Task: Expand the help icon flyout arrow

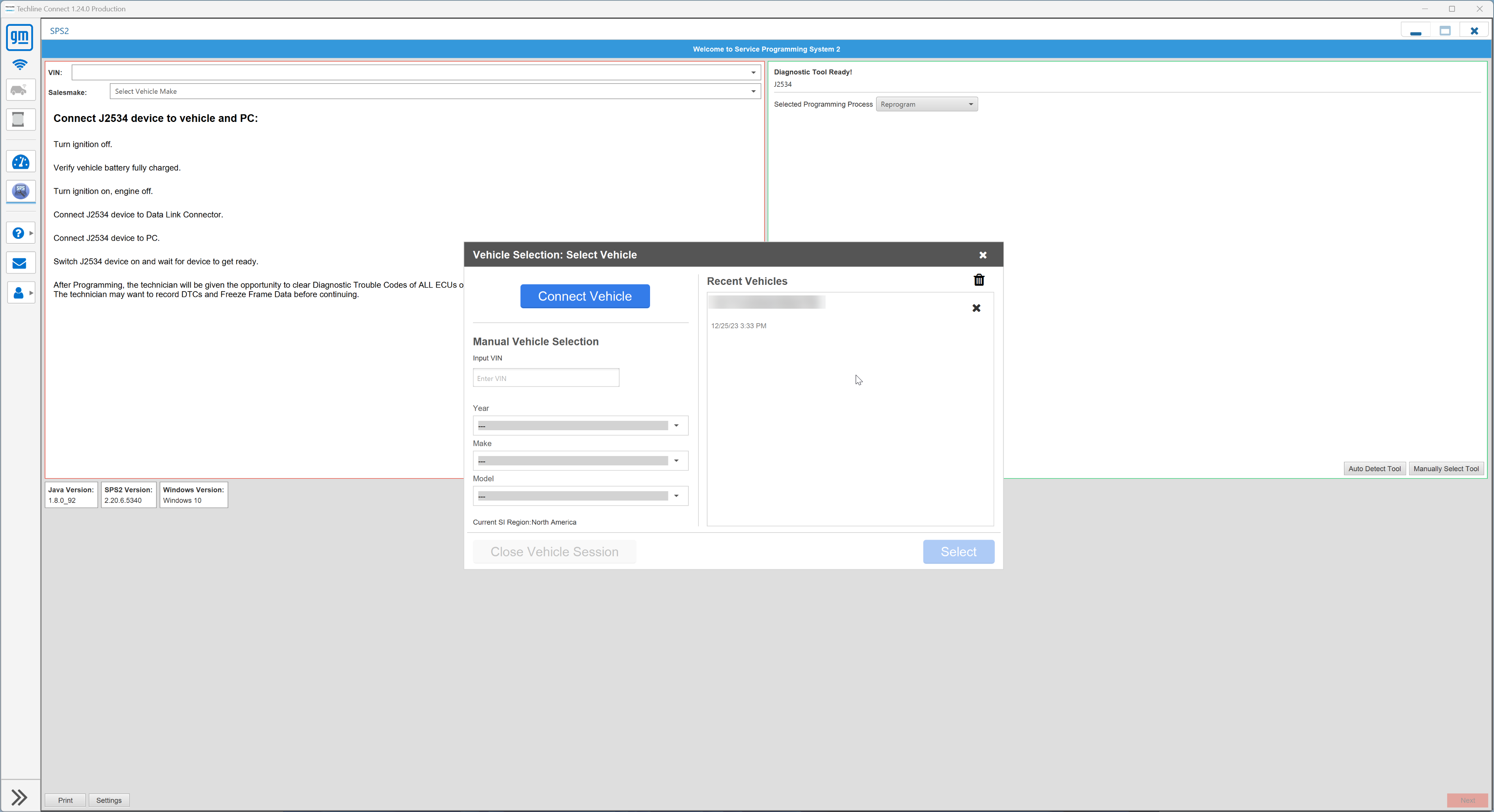Action: coord(31,233)
